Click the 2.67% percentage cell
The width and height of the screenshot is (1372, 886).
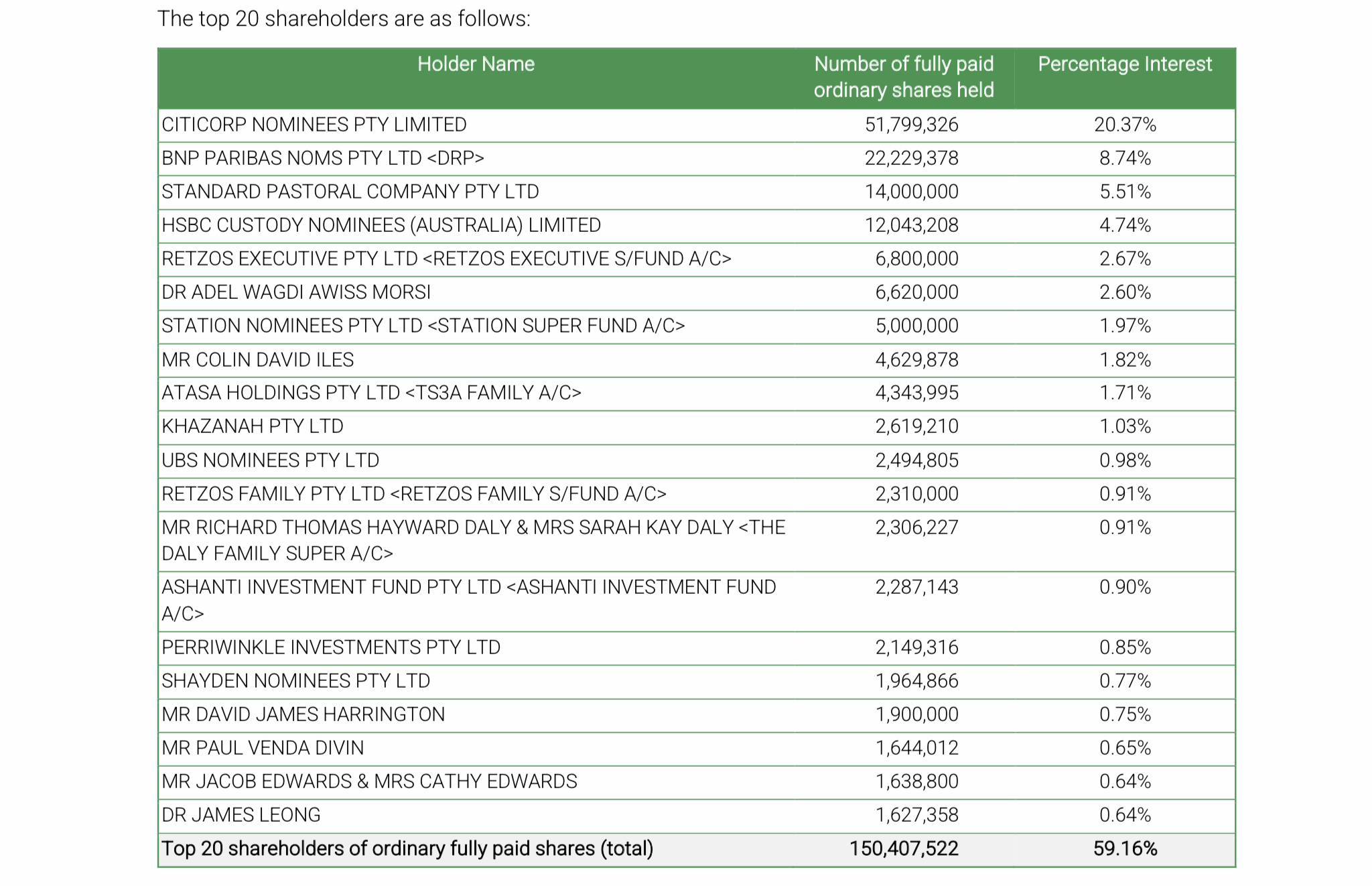pyautogui.click(x=1125, y=259)
